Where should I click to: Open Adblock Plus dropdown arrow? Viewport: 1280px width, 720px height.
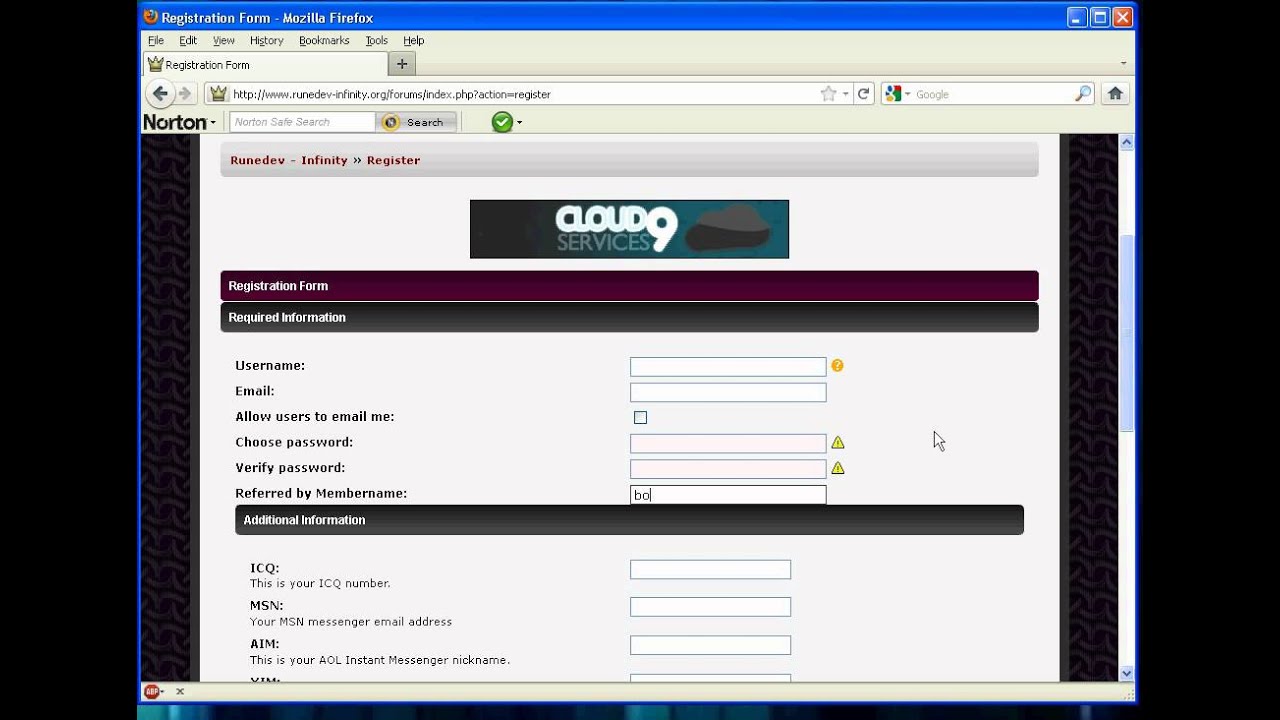(163, 692)
